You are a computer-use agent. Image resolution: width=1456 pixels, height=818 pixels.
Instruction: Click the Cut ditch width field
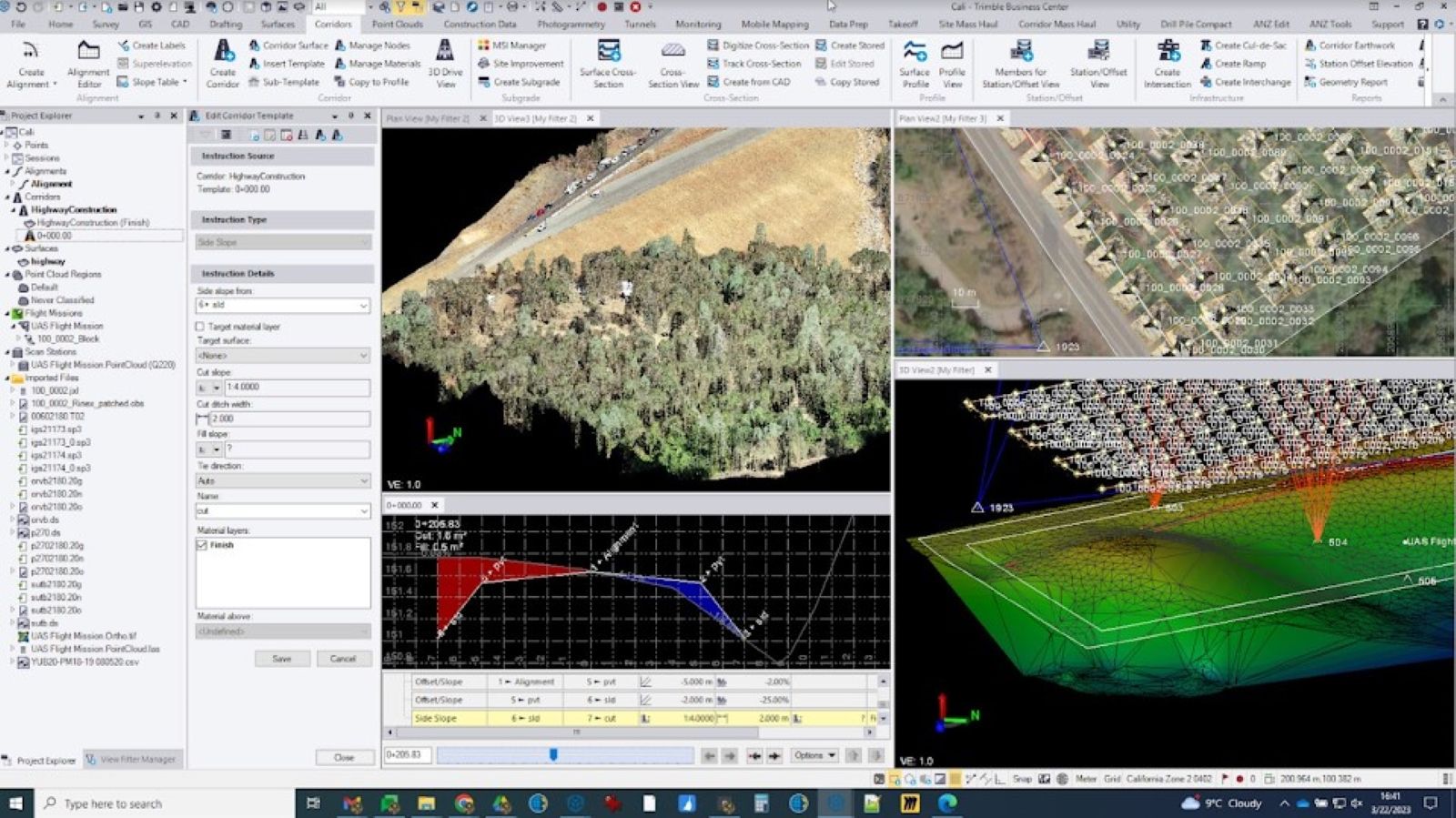pos(289,419)
